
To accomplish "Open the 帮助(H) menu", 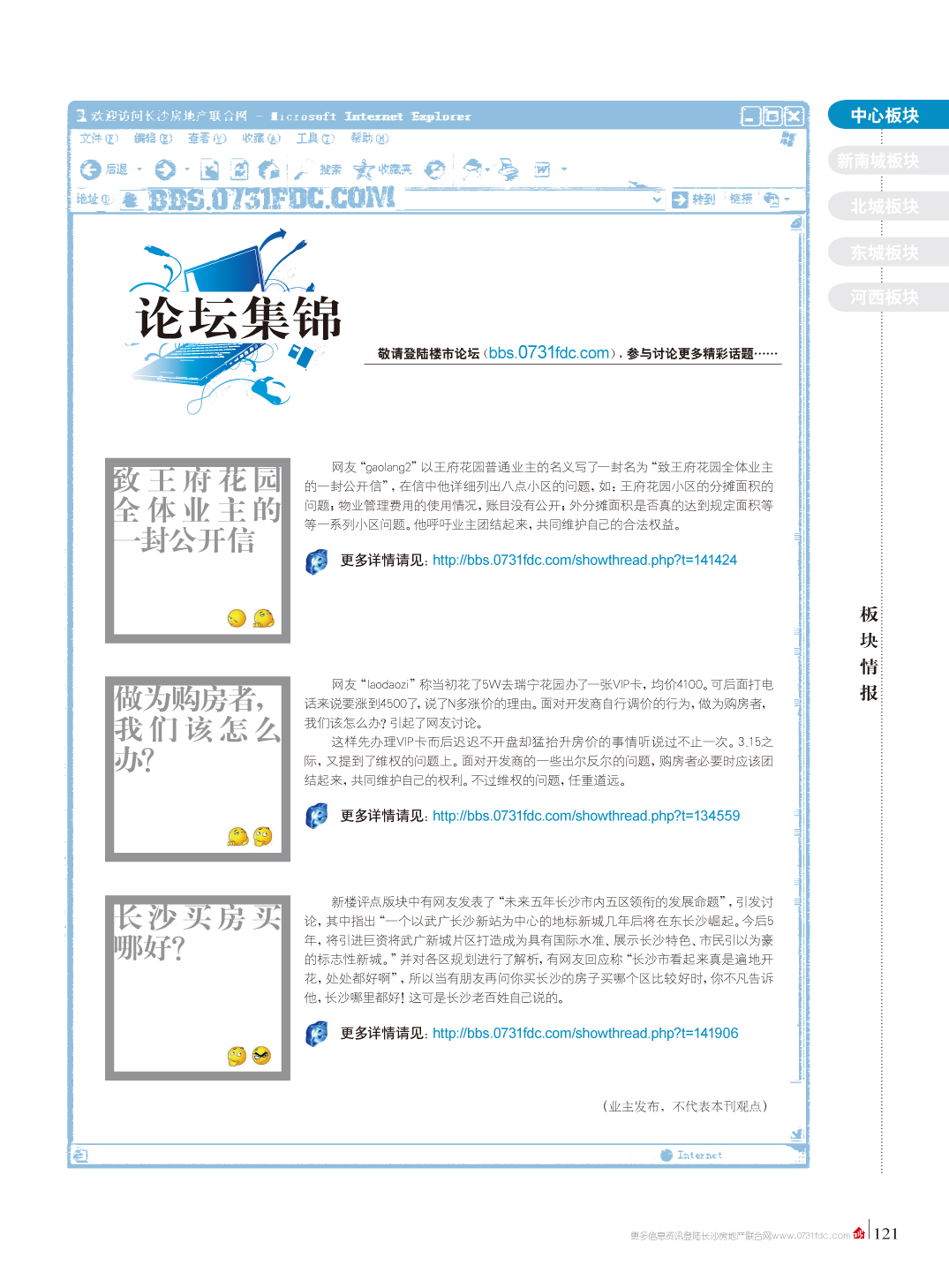I will tap(369, 139).
